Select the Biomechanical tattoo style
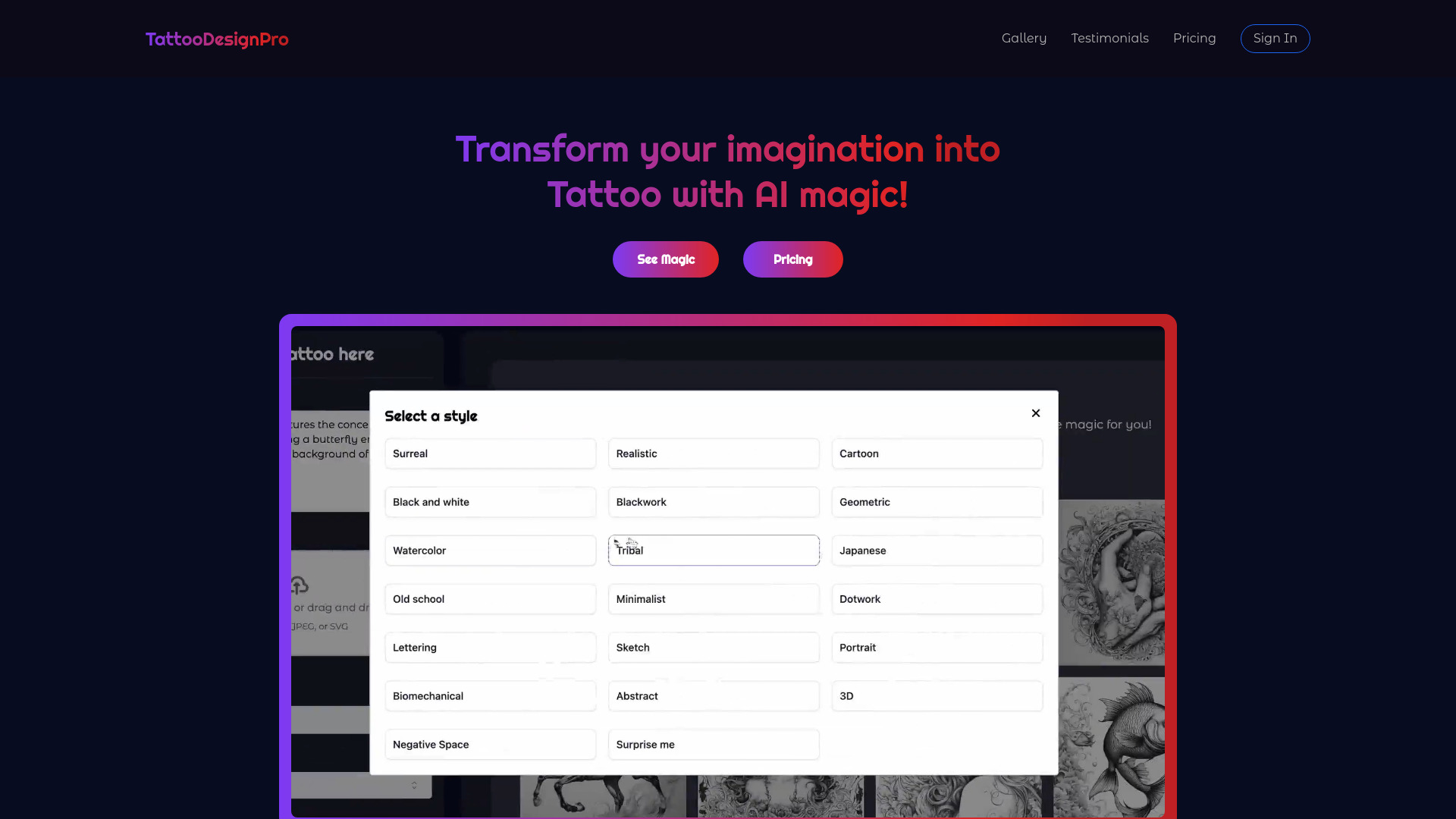The image size is (1456, 819). coord(489,695)
